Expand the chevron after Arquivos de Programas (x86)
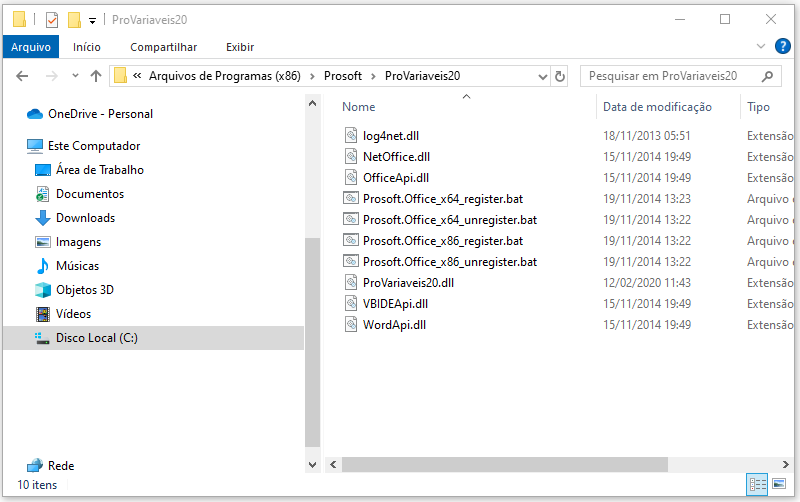This screenshot has height=502, width=800. (312, 76)
